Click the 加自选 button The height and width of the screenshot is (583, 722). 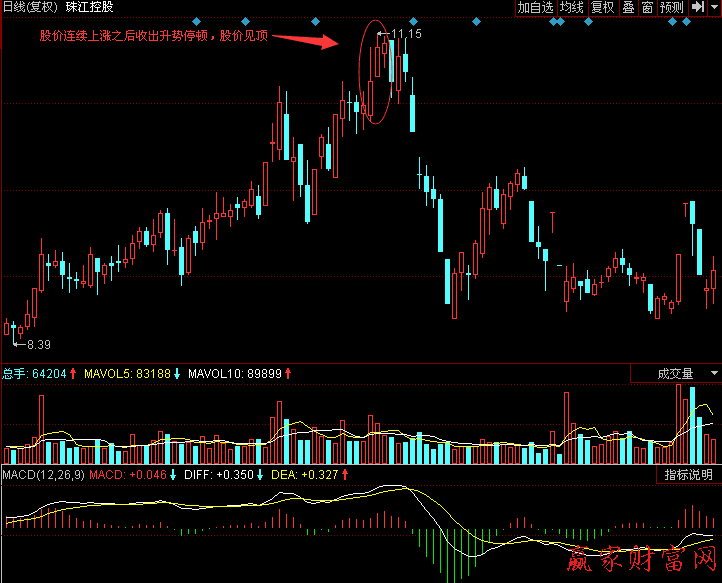pos(535,7)
